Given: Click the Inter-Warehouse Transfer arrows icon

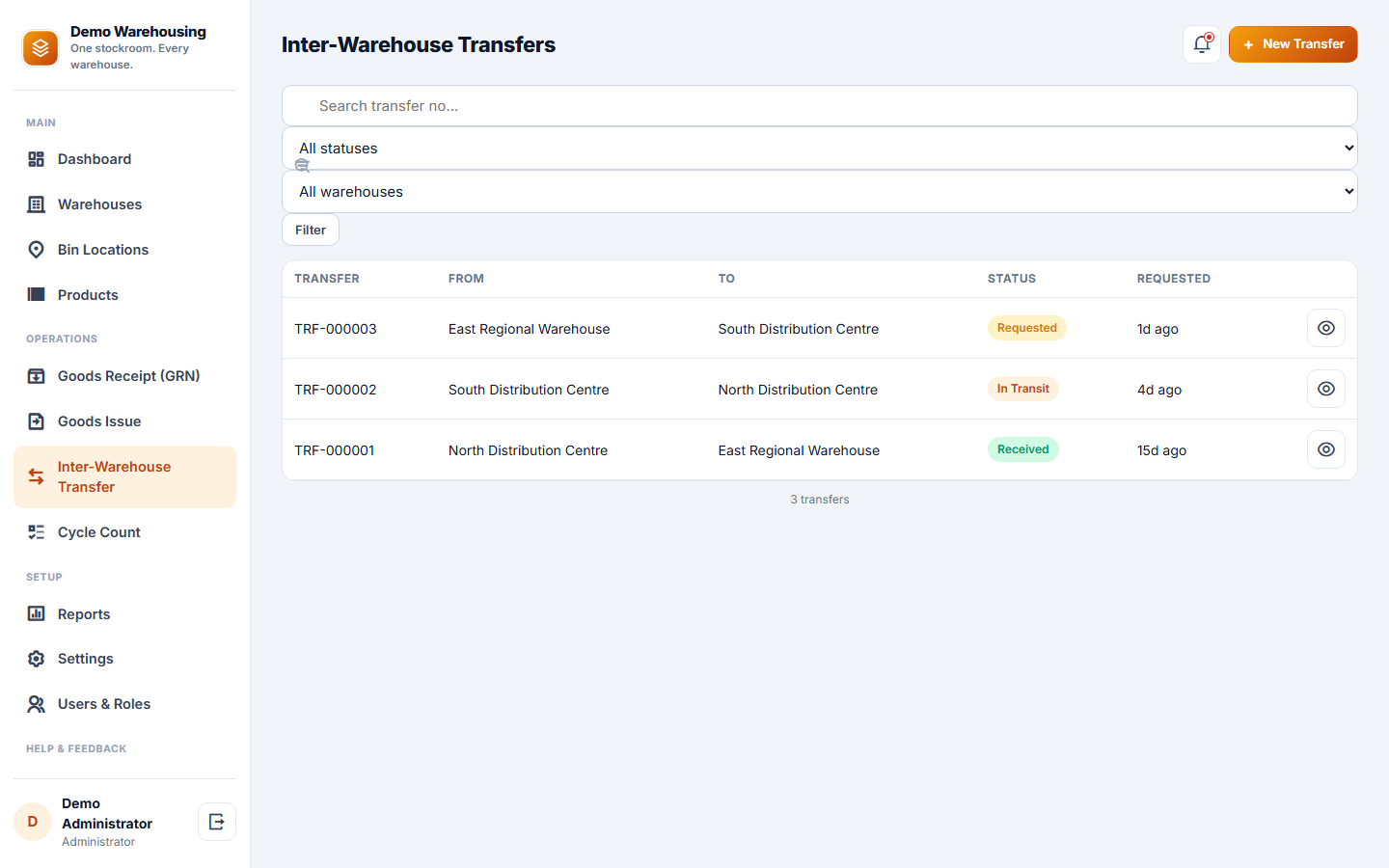Looking at the screenshot, I should coord(36,476).
